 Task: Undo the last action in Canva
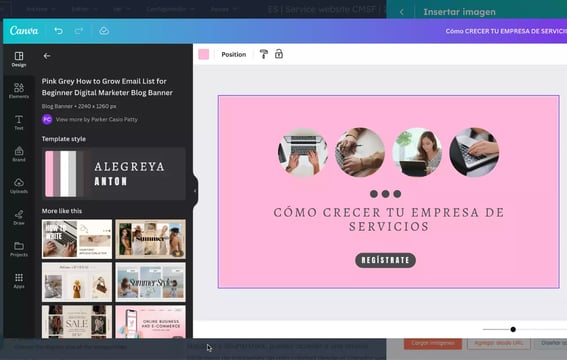pos(58,31)
